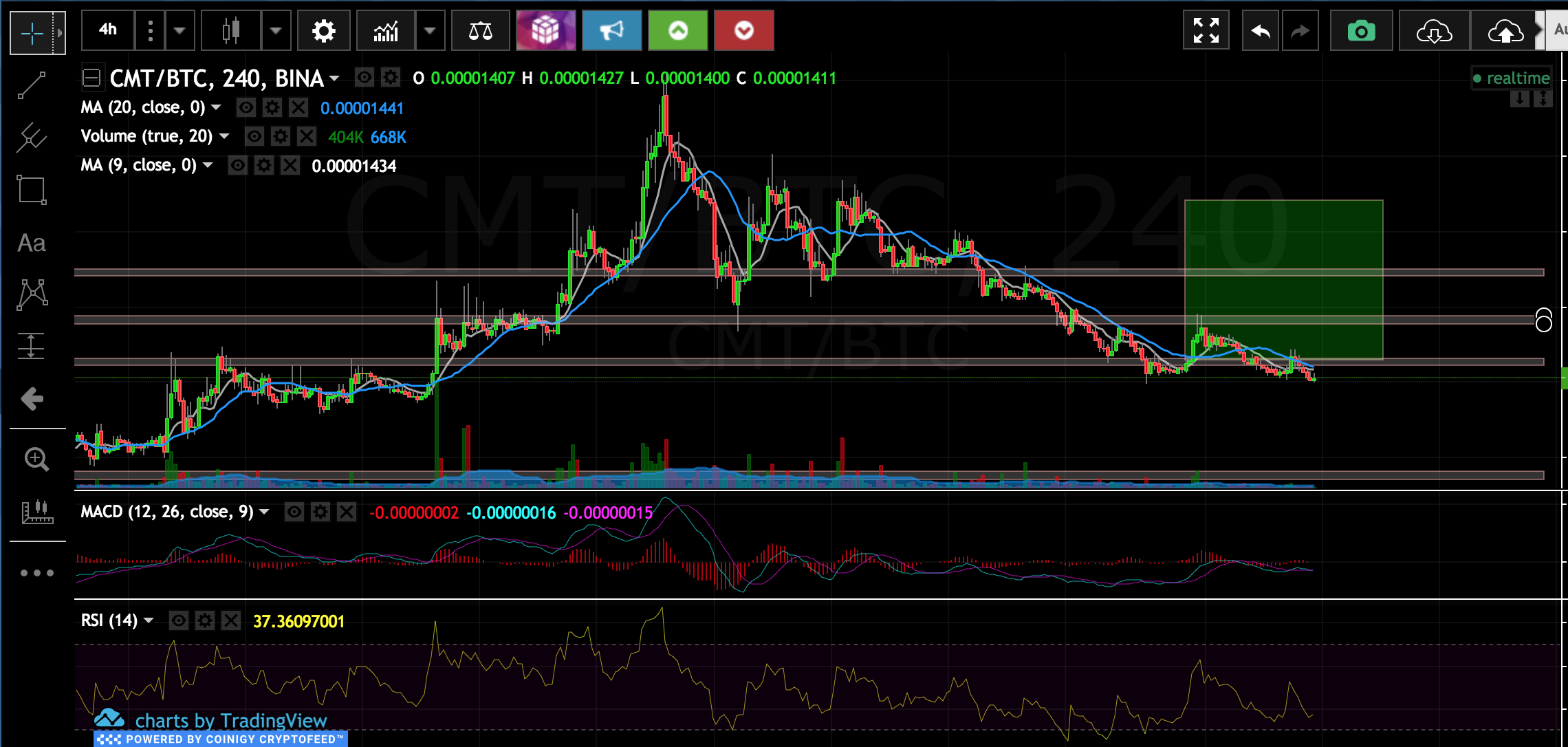The width and height of the screenshot is (1568, 747).
Task: Open the compare symbols scales icon
Action: point(480,31)
